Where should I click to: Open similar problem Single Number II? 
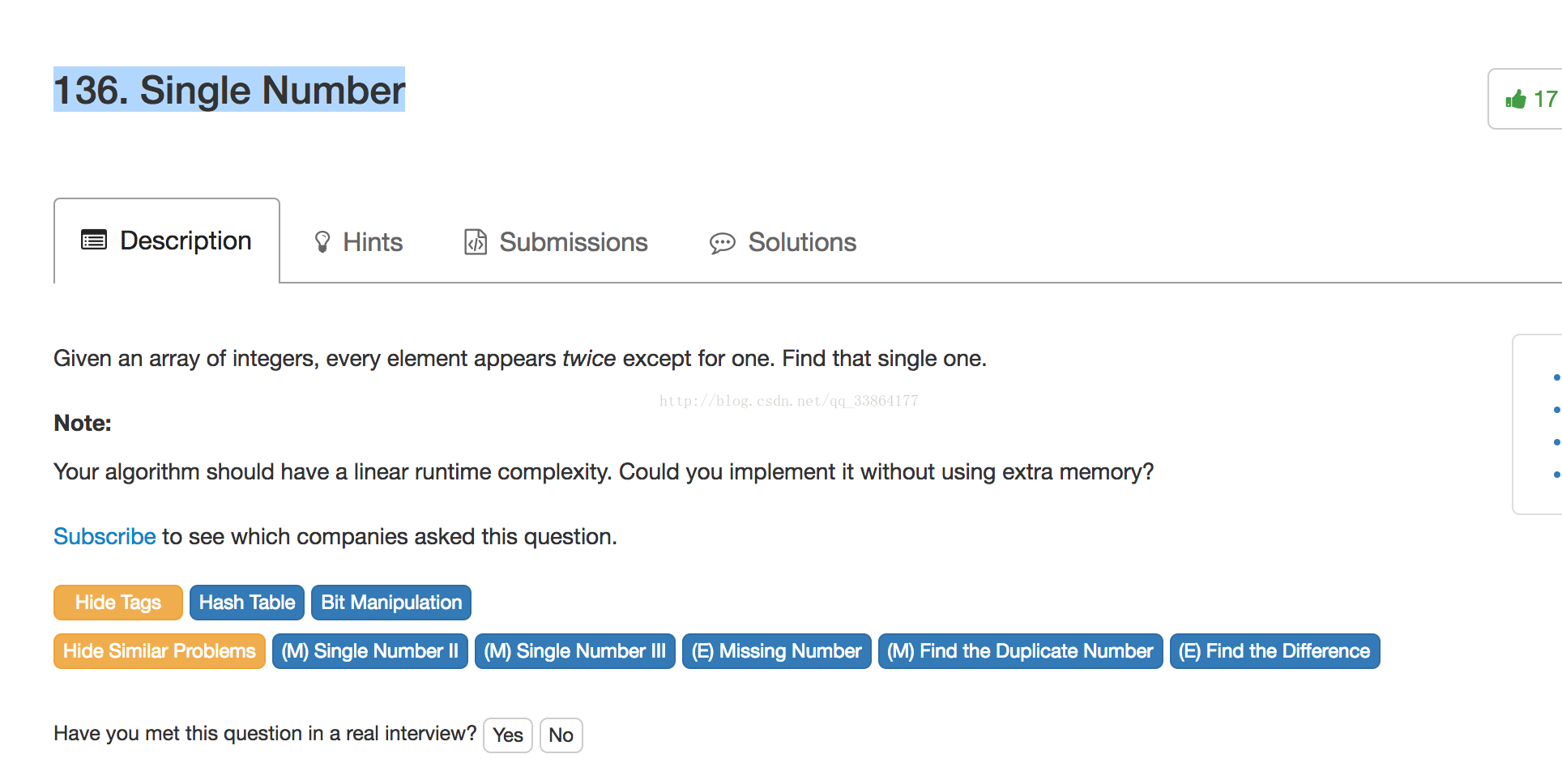(370, 651)
